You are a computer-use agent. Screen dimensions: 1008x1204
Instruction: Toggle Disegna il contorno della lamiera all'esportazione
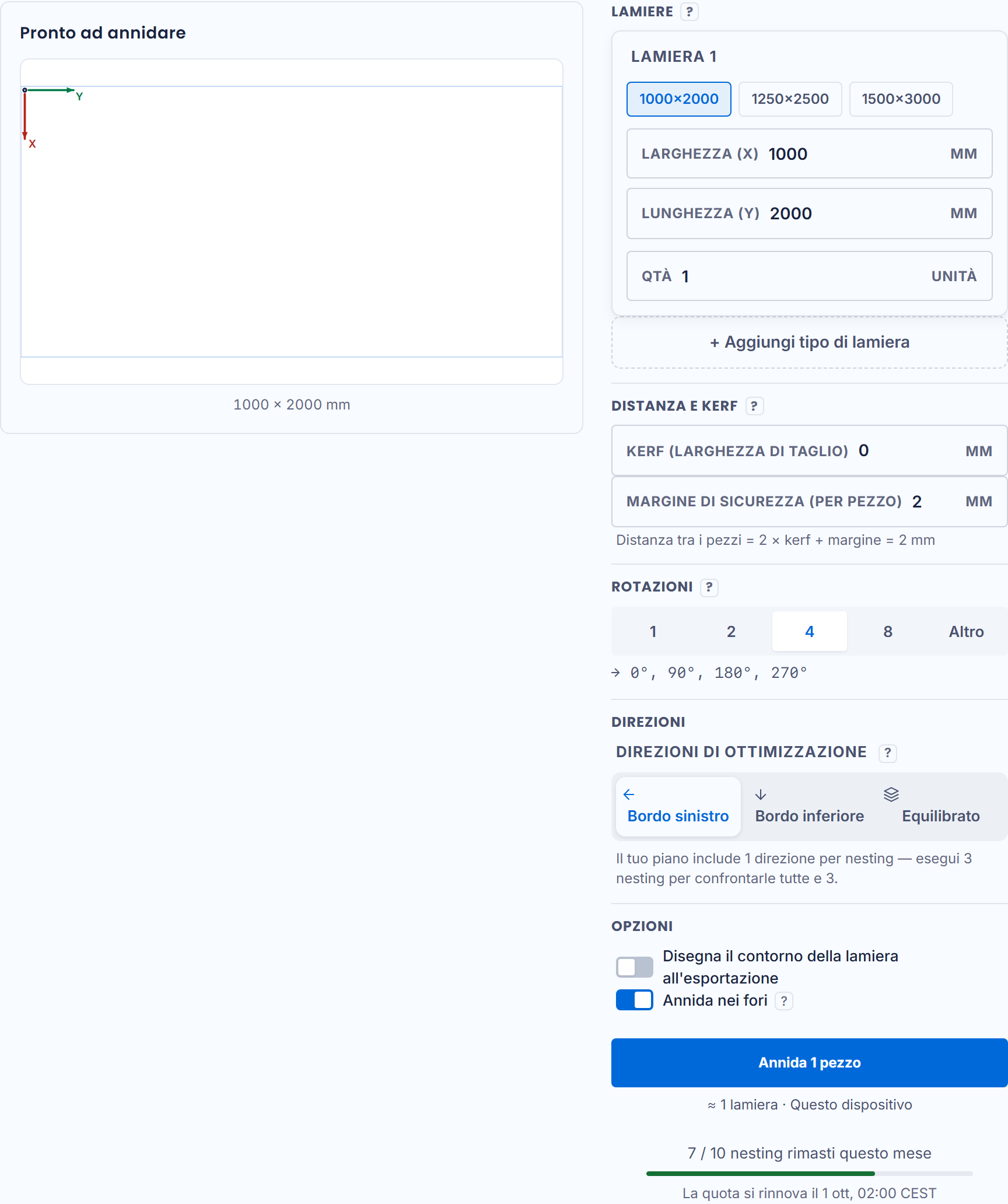pyautogui.click(x=635, y=967)
